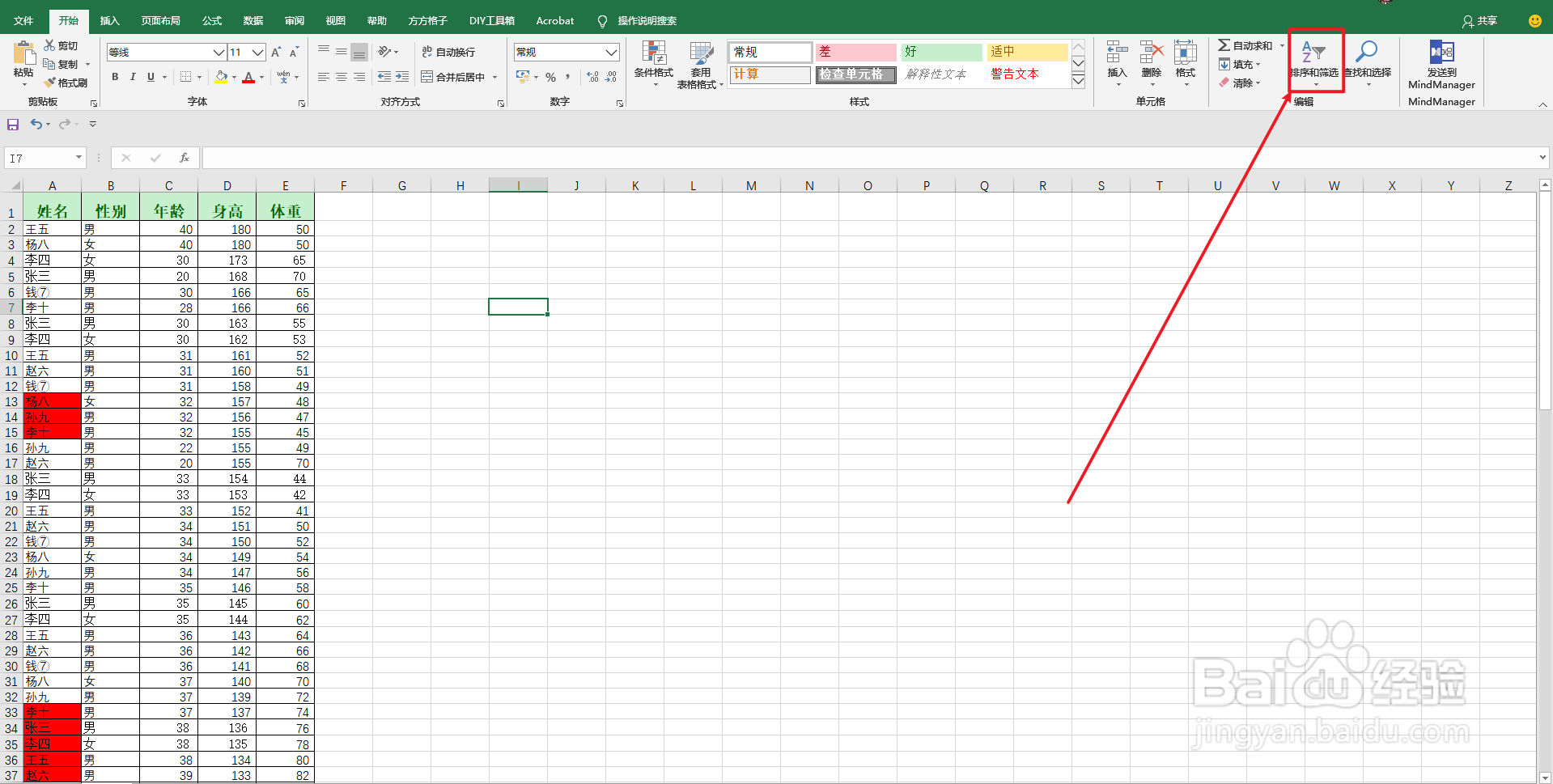Image resolution: width=1553 pixels, height=784 pixels.
Task: Click the Paste icon in clipboard group
Action: (23, 53)
